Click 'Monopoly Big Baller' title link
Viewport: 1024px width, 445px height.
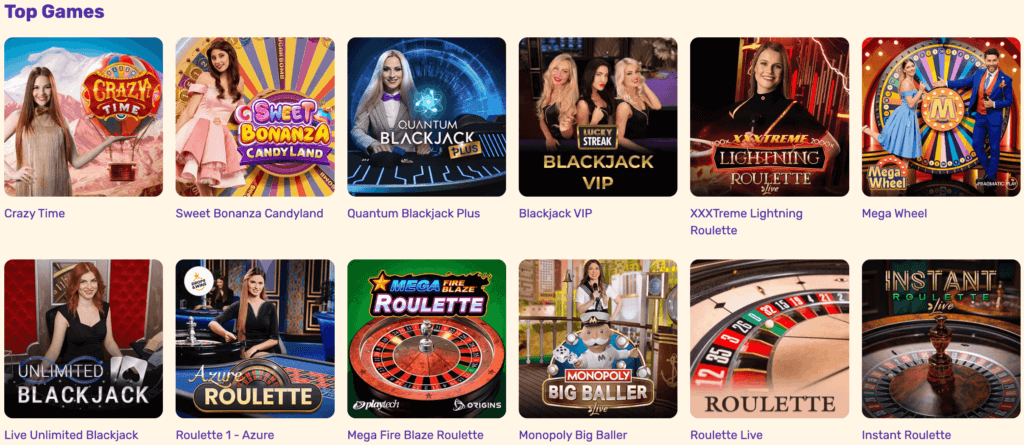573,435
